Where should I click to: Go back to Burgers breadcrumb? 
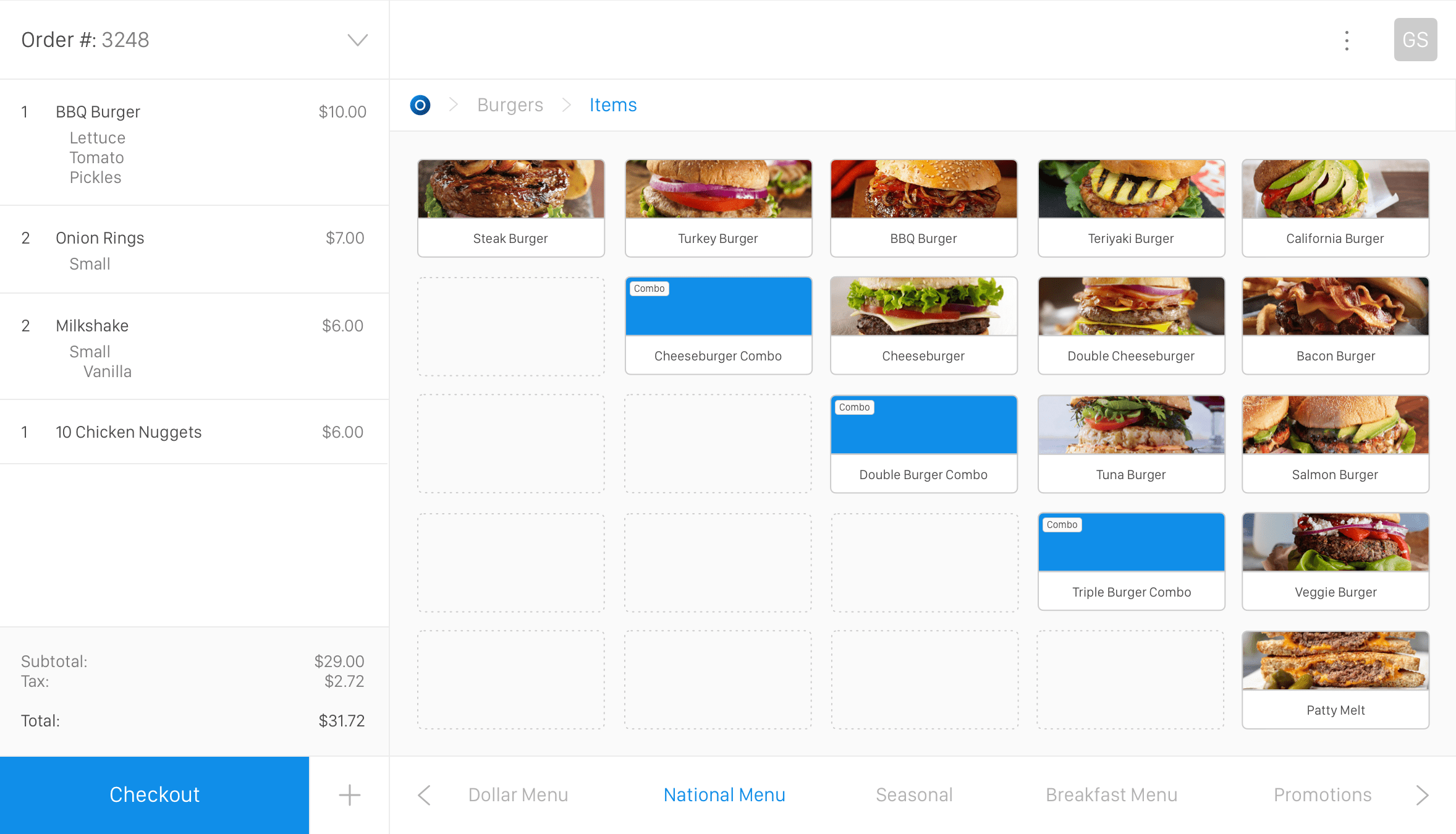(x=510, y=105)
